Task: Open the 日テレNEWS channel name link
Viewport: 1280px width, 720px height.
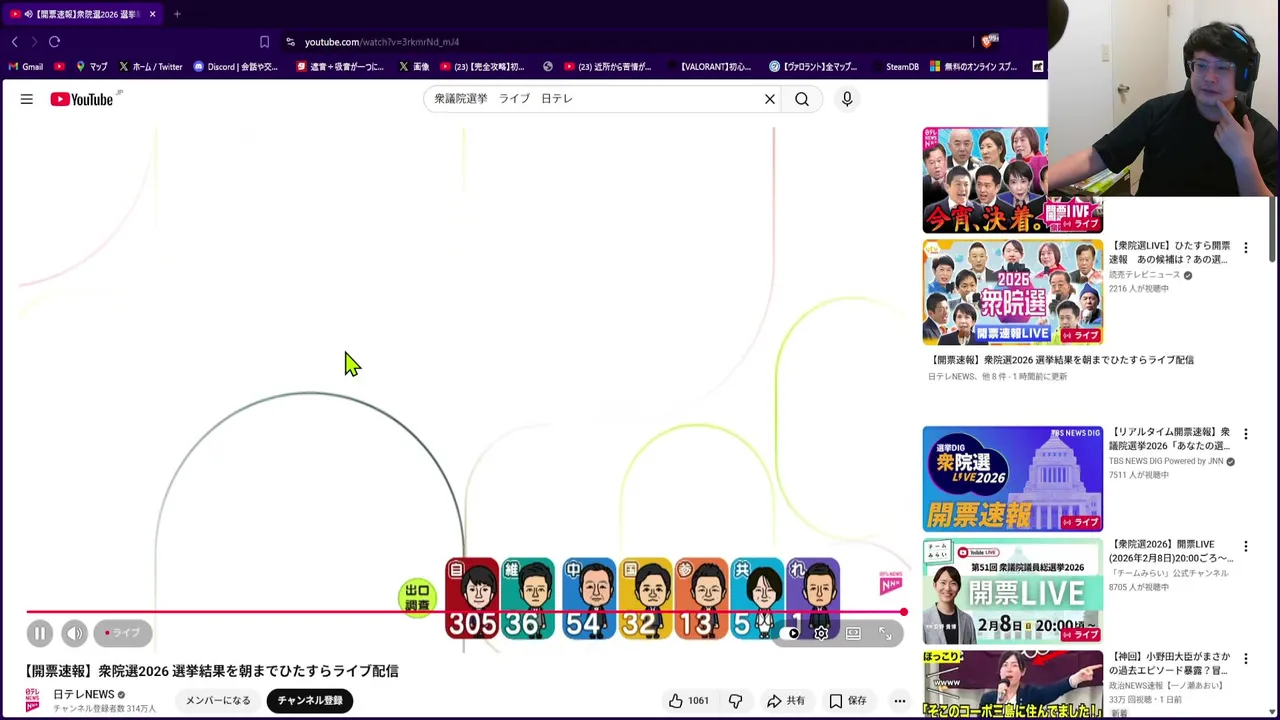Action: (84, 695)
